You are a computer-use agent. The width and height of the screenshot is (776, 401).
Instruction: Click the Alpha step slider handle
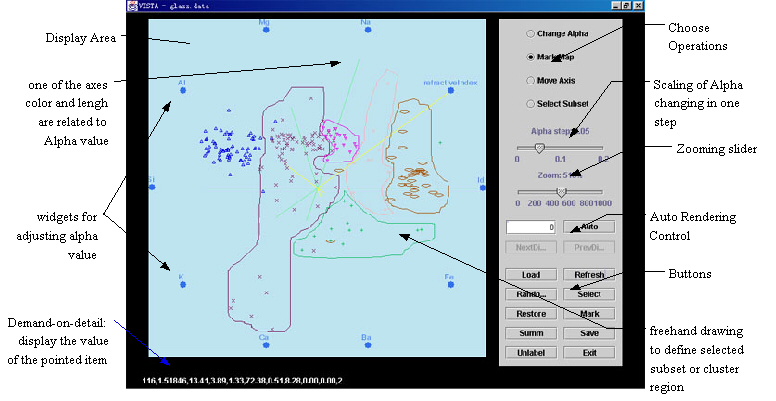[539, 147]
